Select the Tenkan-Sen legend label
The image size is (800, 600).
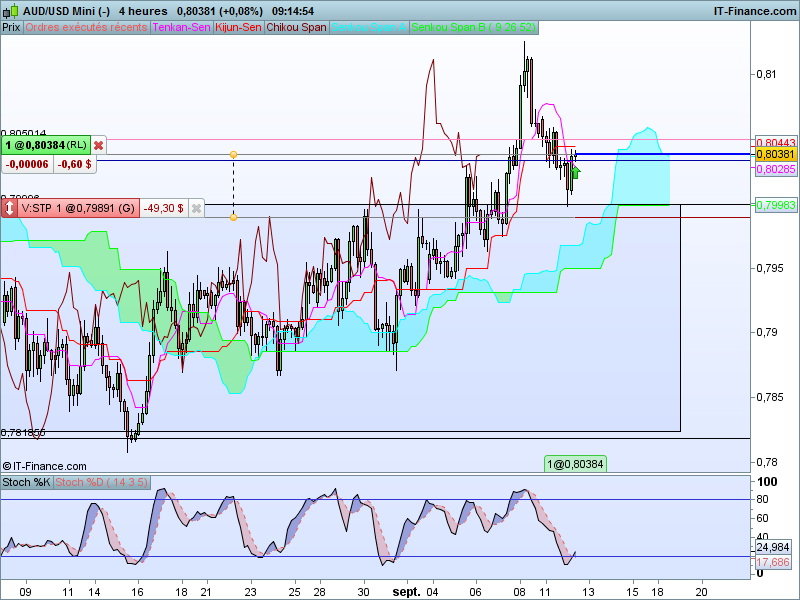click(x=181, y=27)
